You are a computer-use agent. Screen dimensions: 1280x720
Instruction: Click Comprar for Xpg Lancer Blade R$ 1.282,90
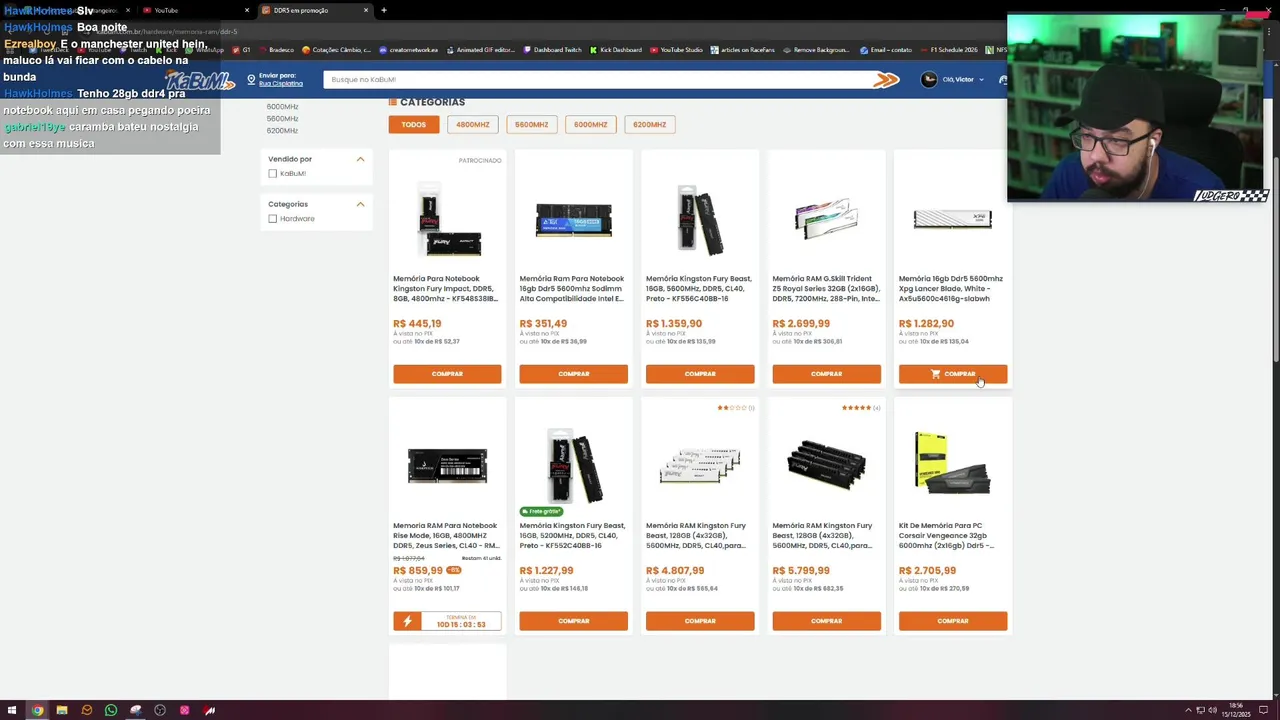(x=953, y=374)
